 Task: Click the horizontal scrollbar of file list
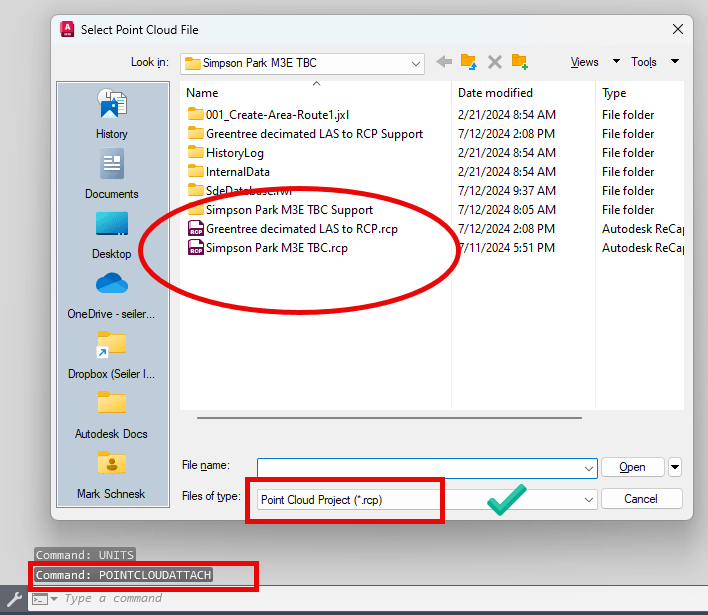[x=389, y=418]
